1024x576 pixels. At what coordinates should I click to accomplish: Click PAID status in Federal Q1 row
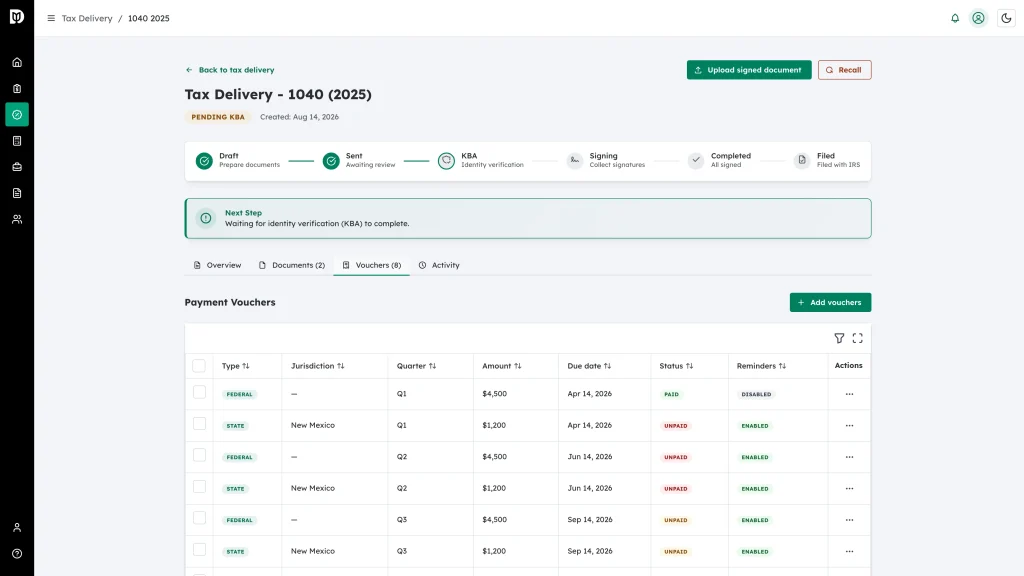[671, 394]
